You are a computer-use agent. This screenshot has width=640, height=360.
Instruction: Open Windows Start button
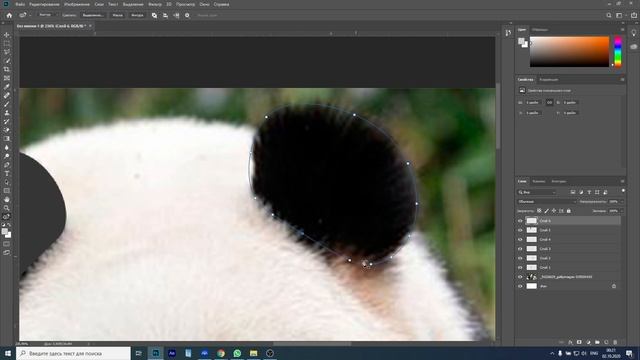click(x=7, y=353)
